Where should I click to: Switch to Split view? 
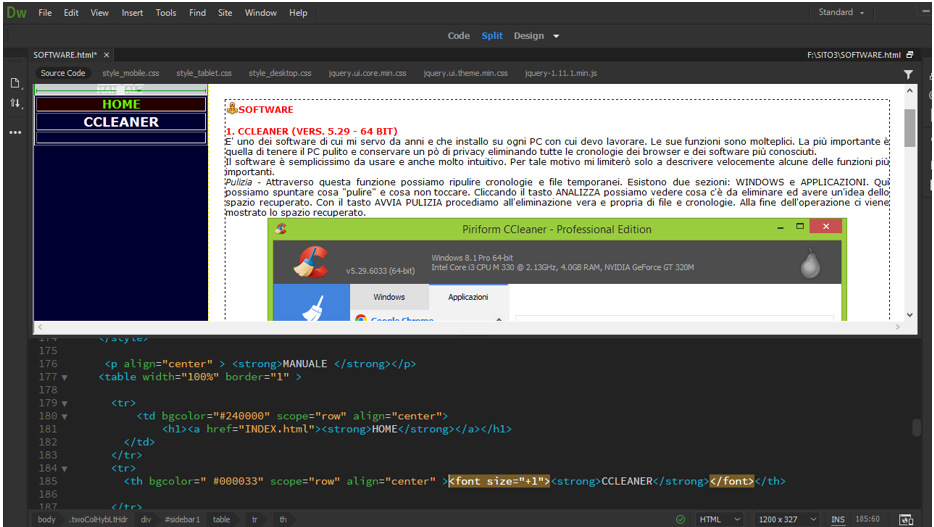[492, 36]
